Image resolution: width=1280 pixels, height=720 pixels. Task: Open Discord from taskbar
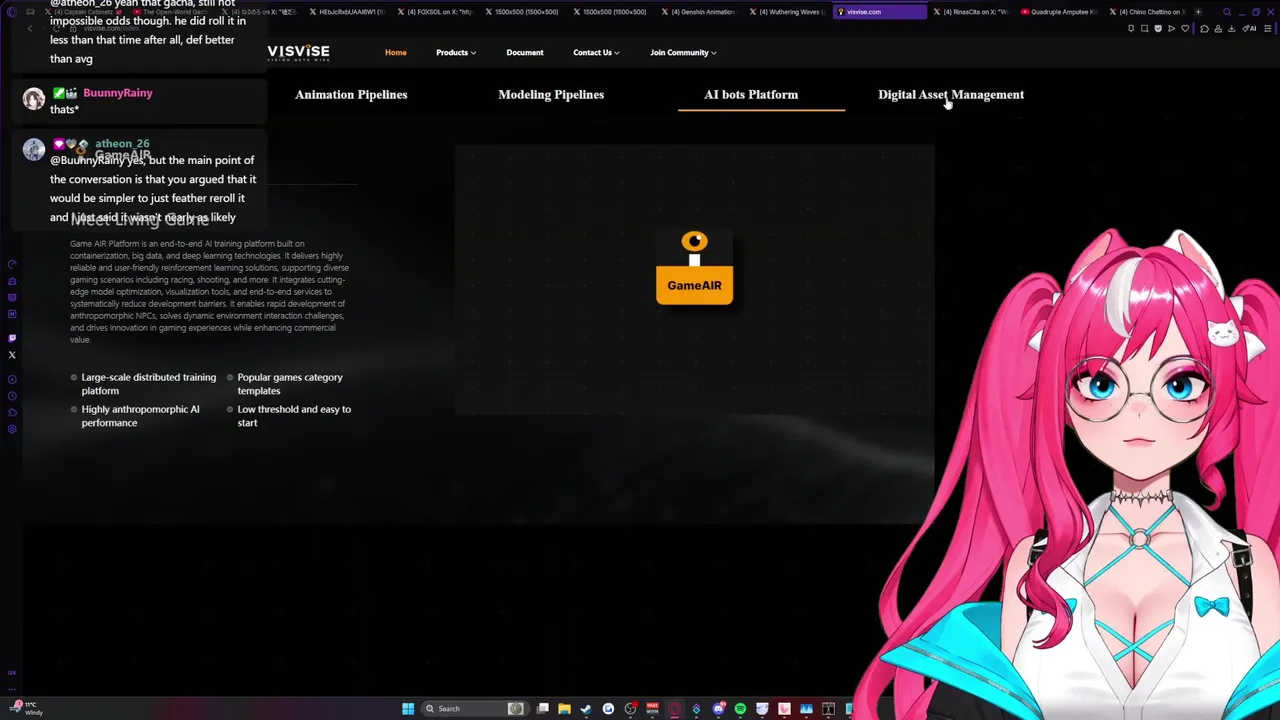718,708
